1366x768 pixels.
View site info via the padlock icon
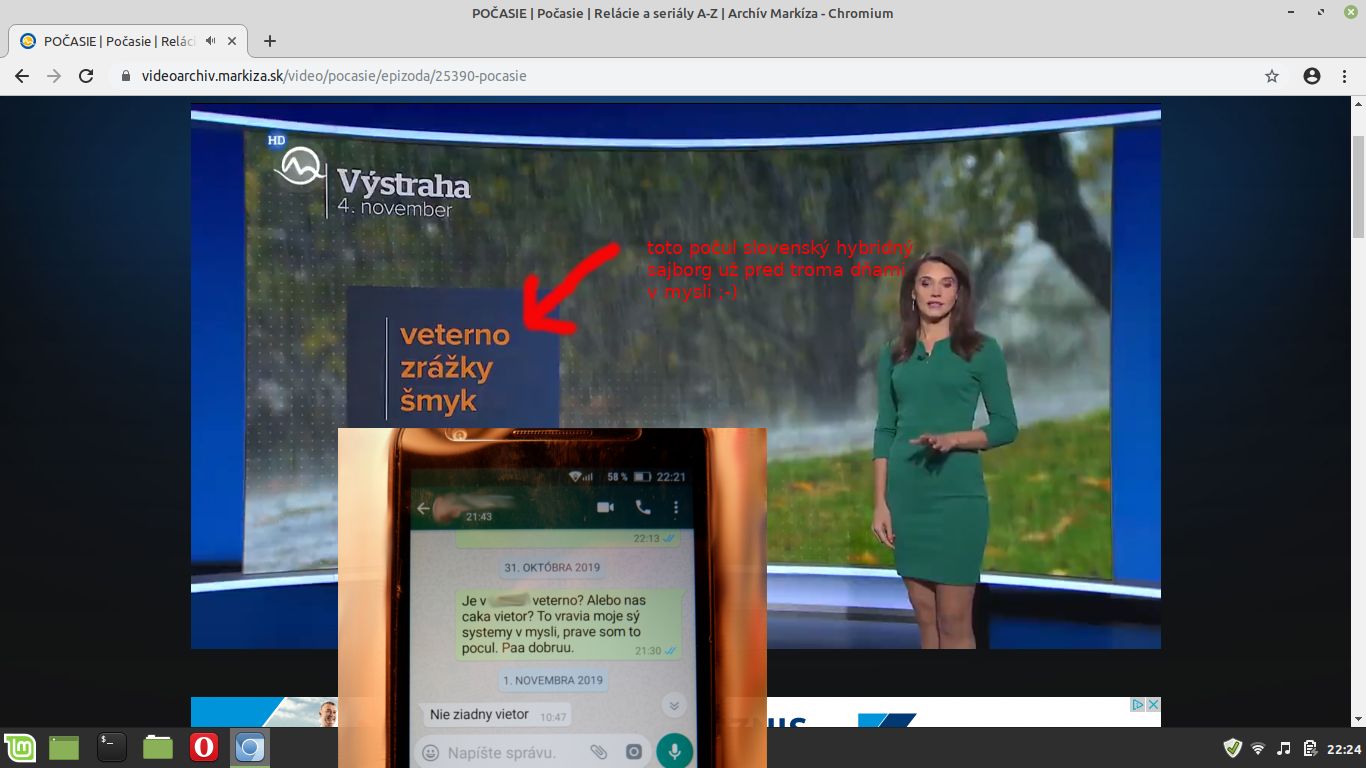click(x=126, y=76)
